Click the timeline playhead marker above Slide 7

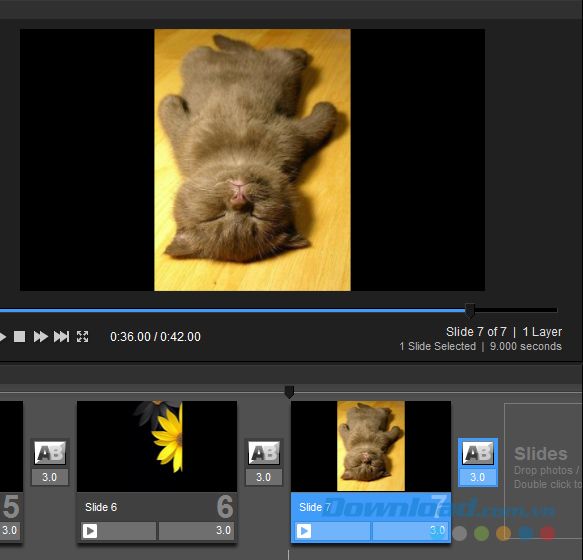click(x=289, y=392)
